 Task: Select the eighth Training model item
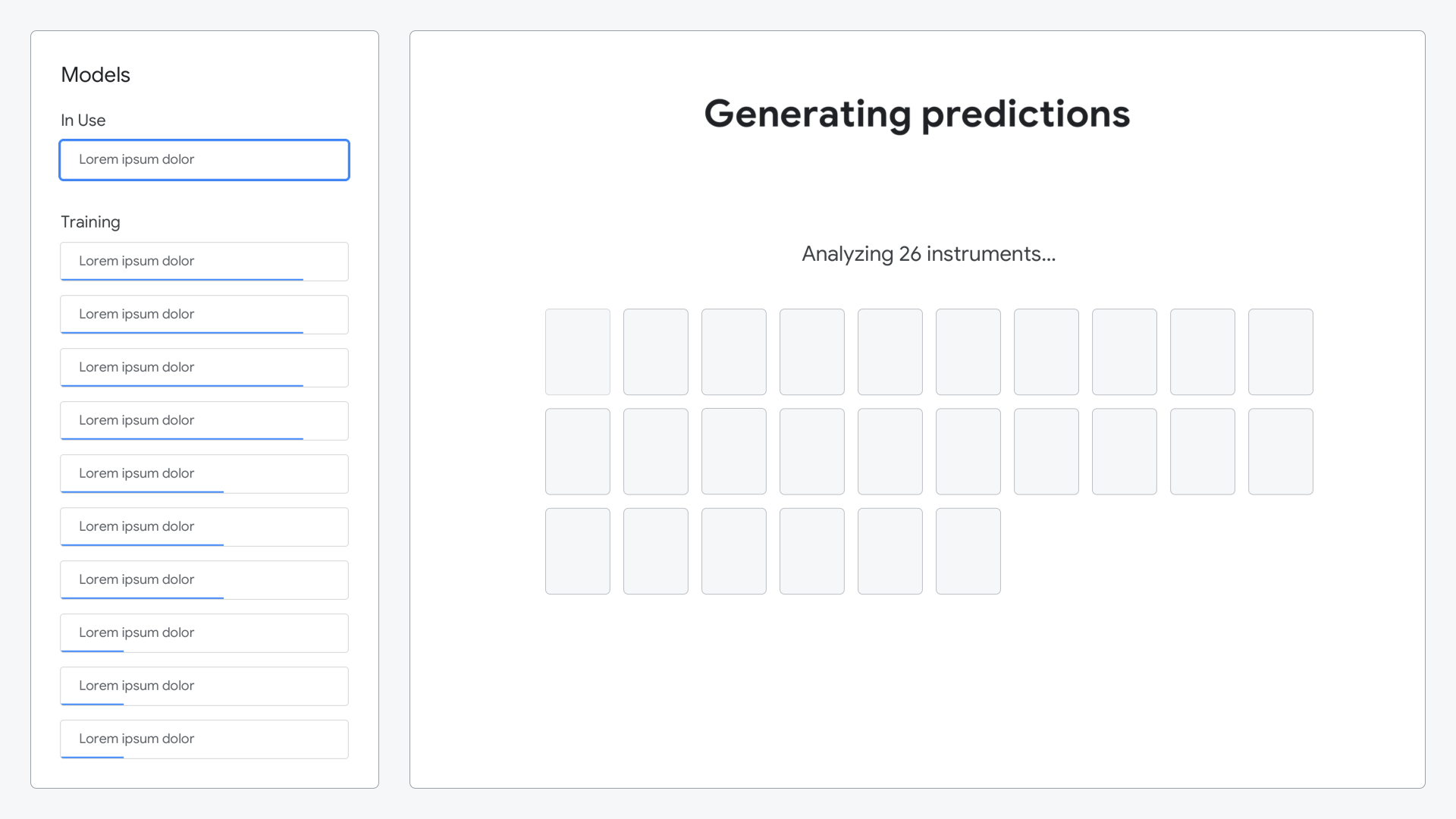click(204, 633)
